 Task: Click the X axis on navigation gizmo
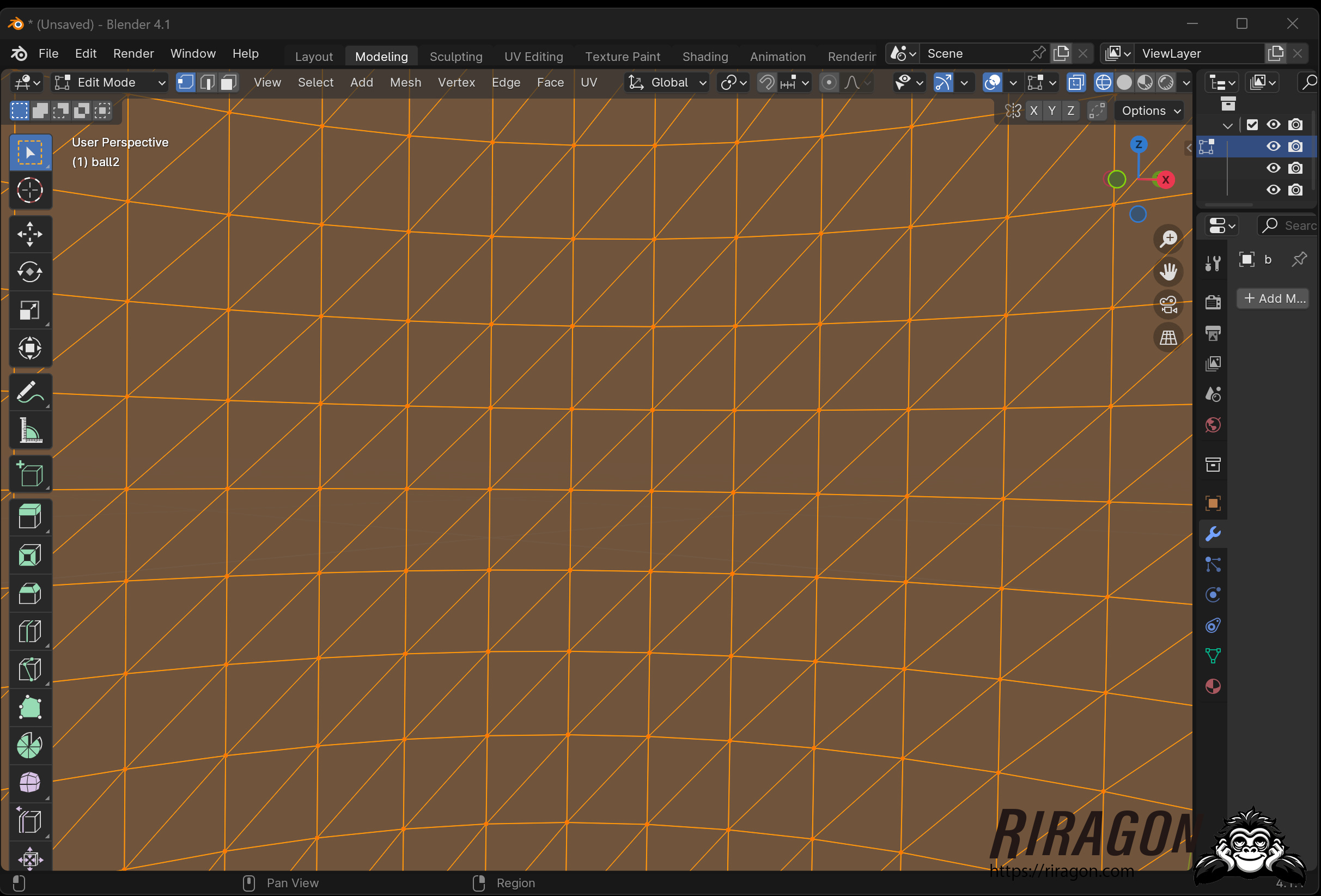[x=1165, y=180]
